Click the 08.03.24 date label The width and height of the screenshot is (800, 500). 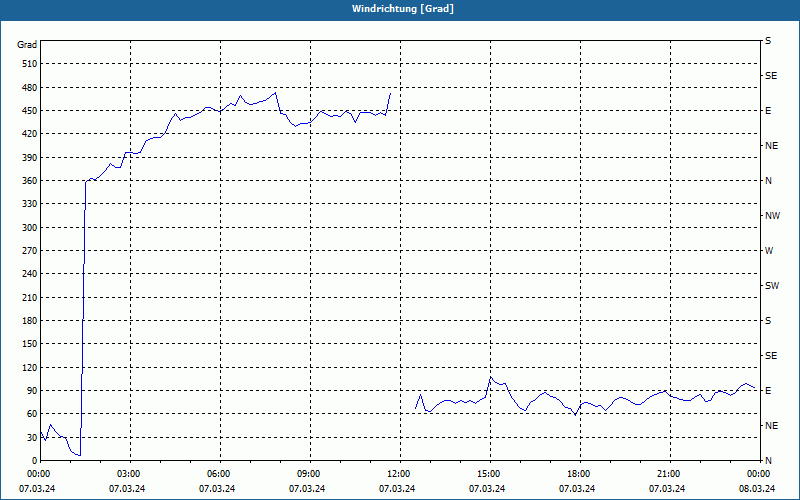757,489
